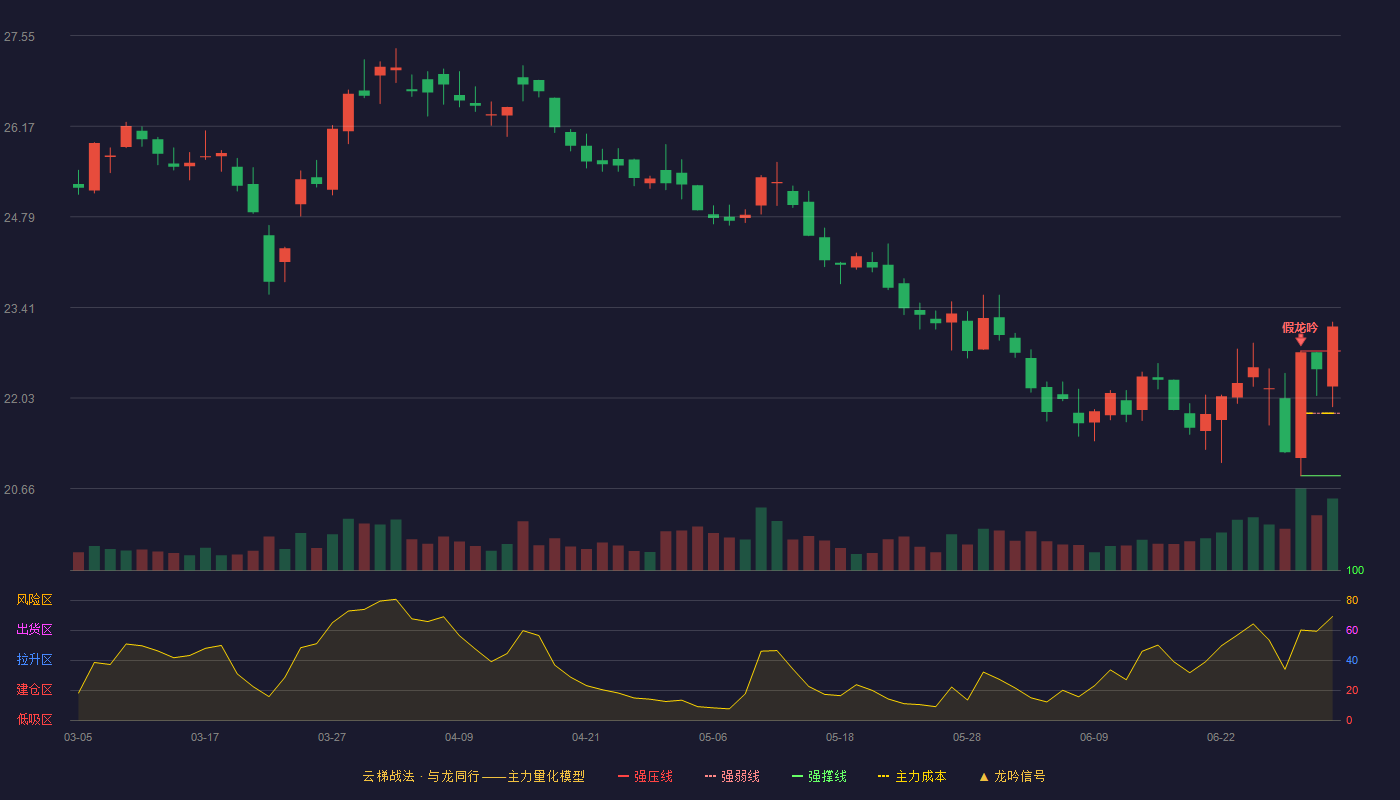Click the red 假龙吟 arrow marker

1301,341
